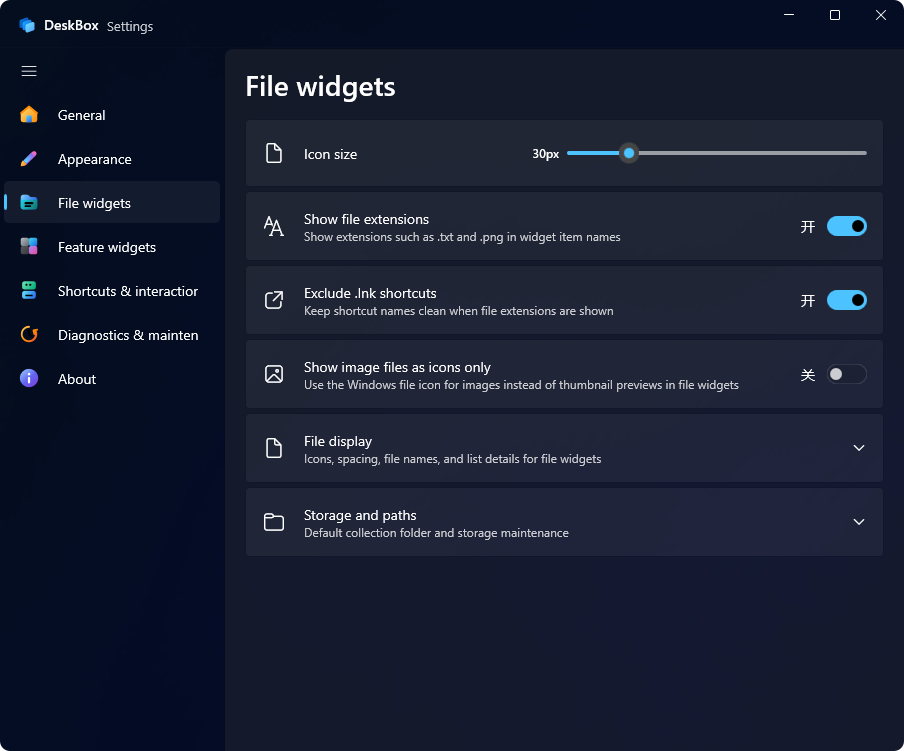Enable Show image files as icons only
Screen dimensions: 904x751
tap(846, 374)
